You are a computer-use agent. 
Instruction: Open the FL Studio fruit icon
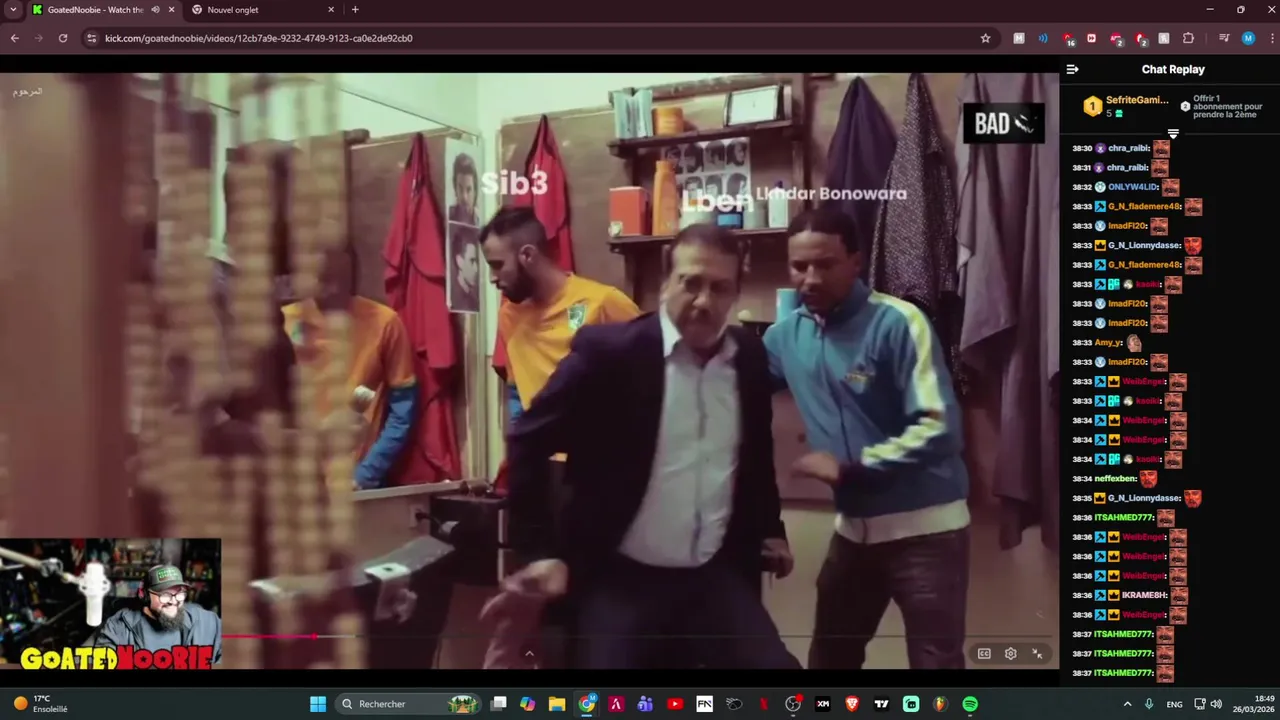tap(940, 704)
